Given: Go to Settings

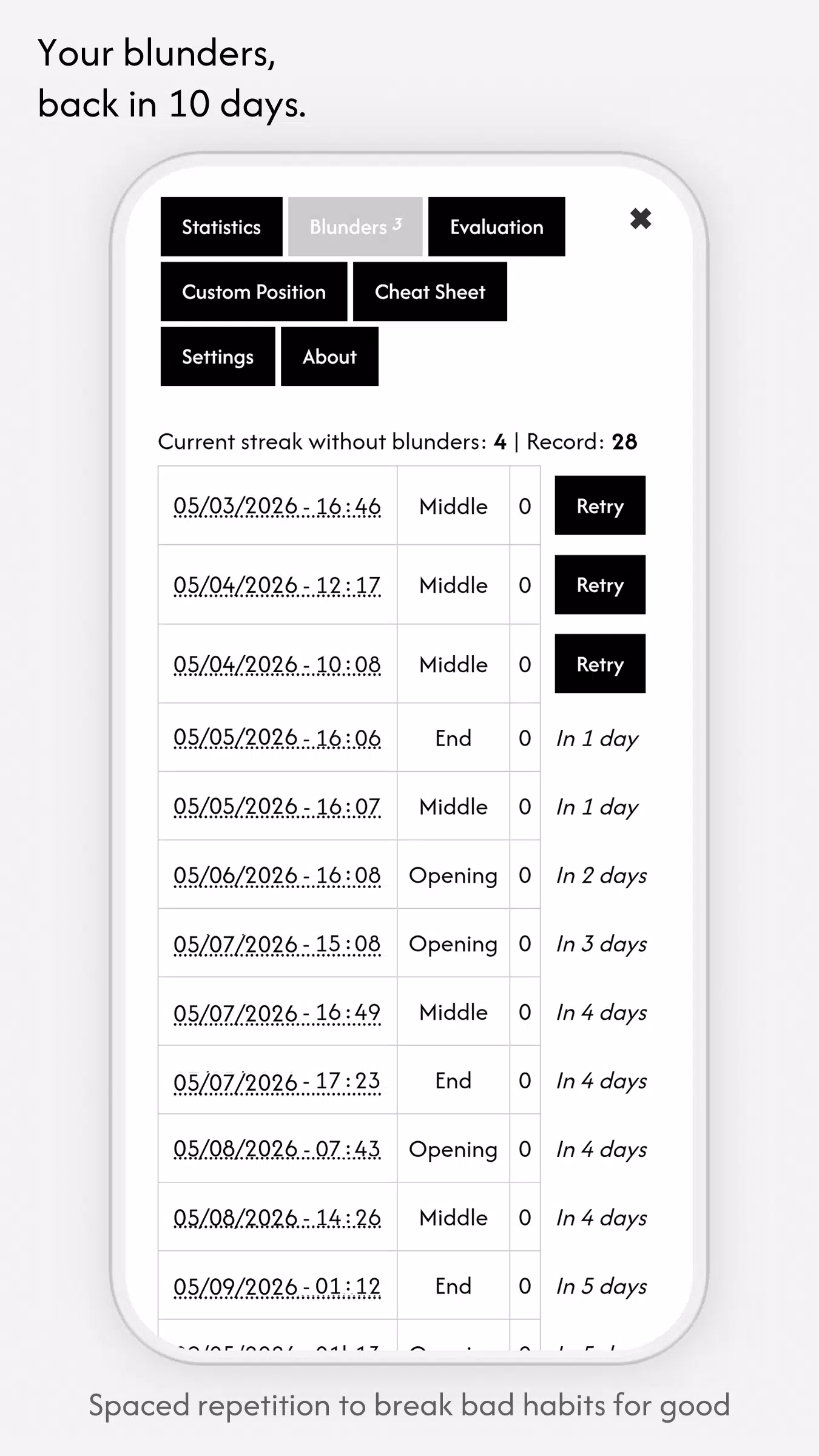Looking at the screenshot, I should click(218, 356).
